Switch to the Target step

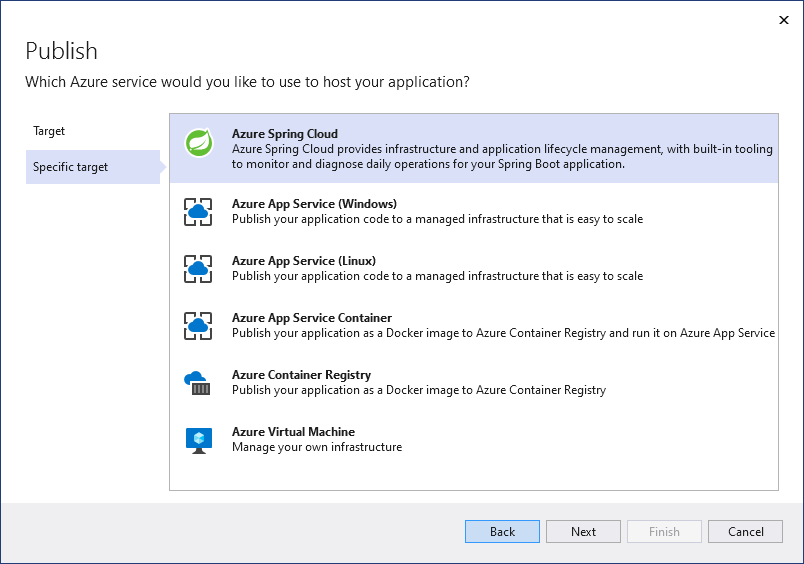[x=49, y=131]
